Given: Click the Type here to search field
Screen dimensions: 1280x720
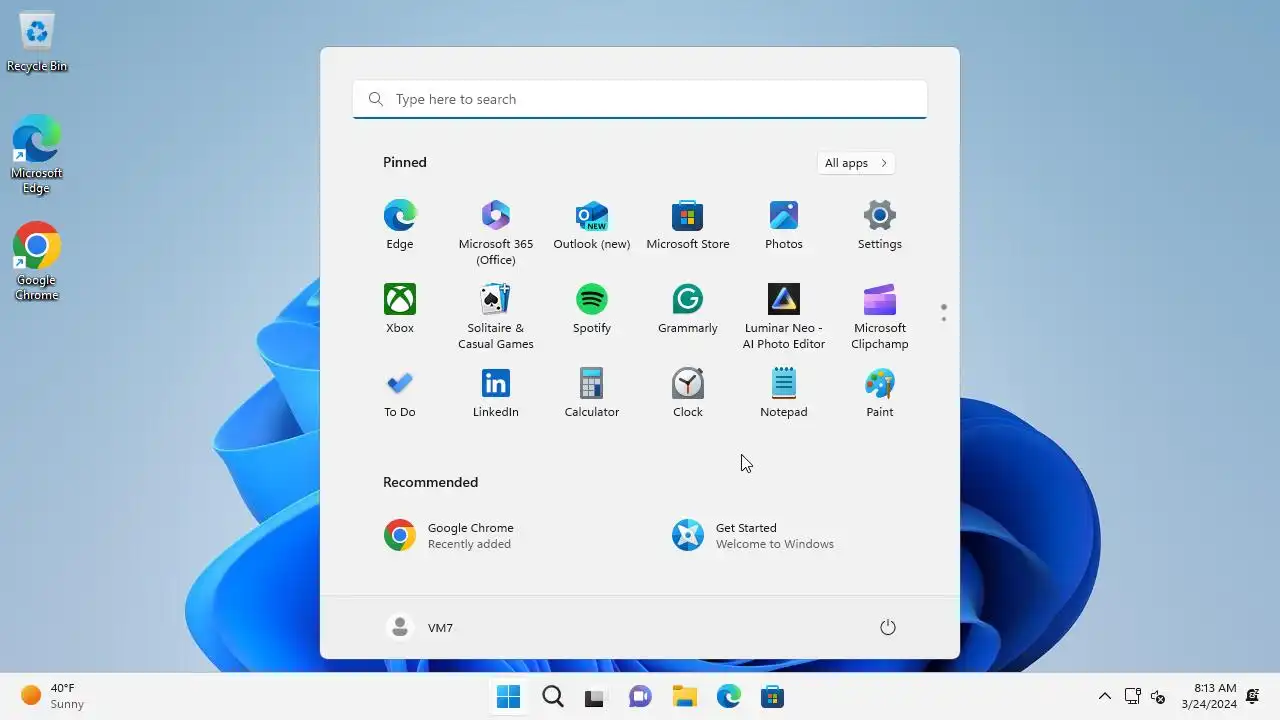Looking at the screenshot, I should [x=640, y=99].
